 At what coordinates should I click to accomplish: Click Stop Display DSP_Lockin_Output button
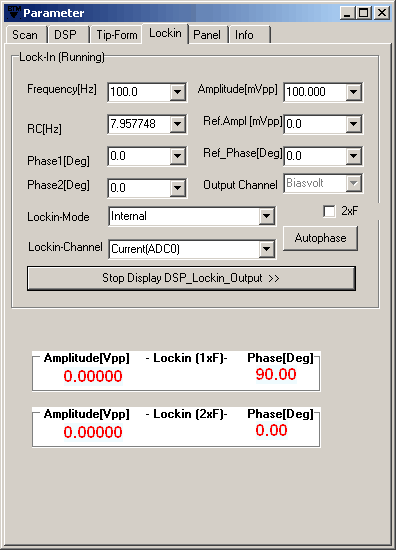click(x=191, y=278)
